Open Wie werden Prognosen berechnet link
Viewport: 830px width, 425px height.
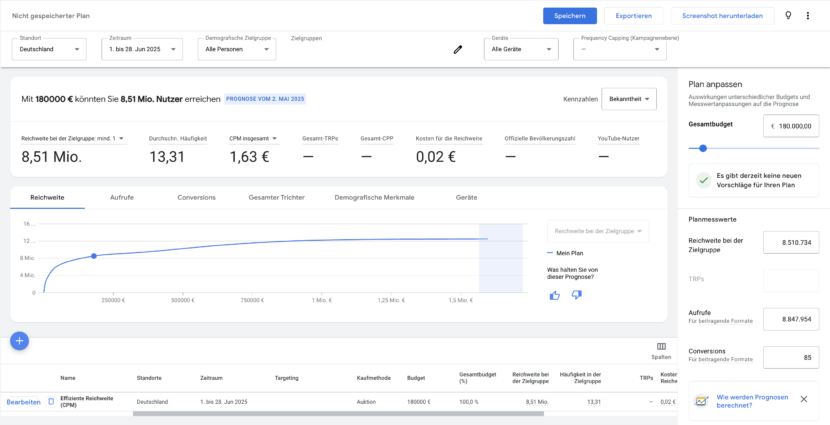tap(752, 401)
